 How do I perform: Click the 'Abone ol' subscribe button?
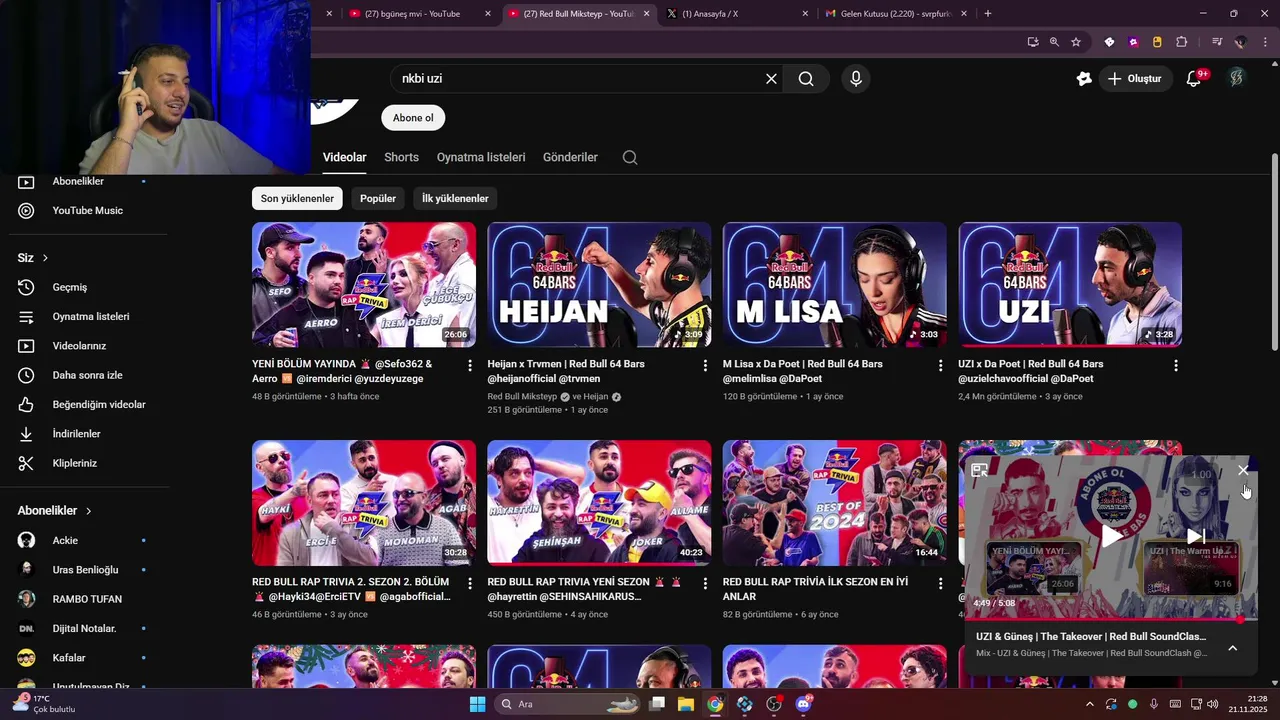[413, 118]
